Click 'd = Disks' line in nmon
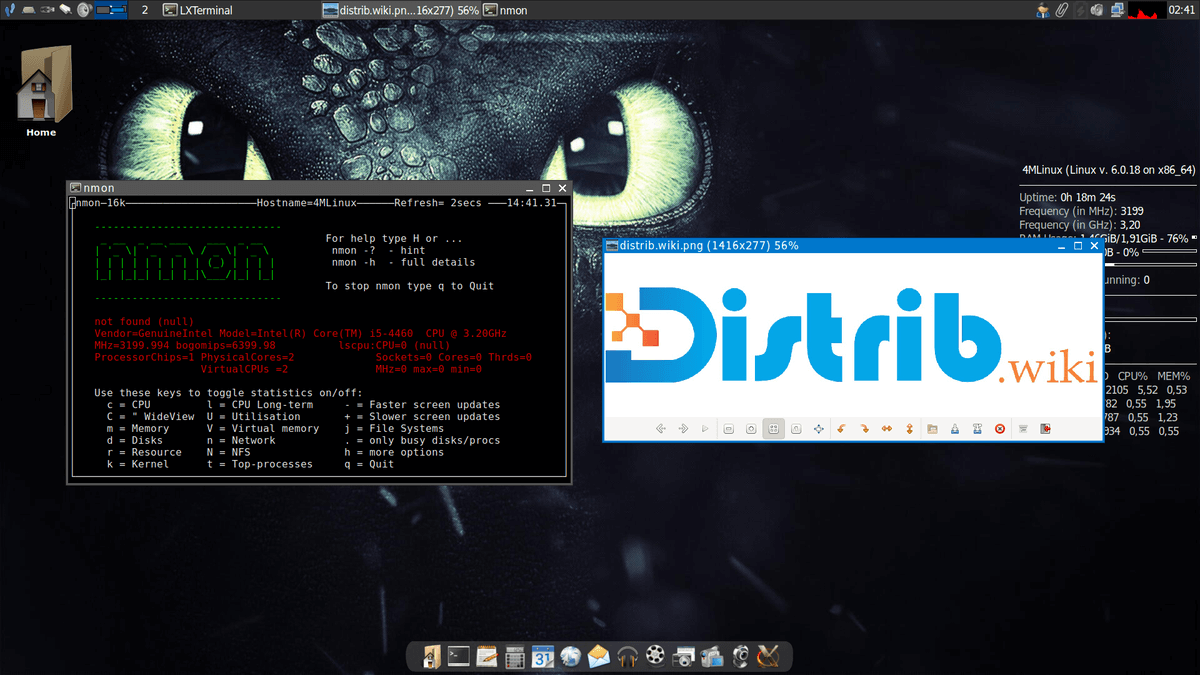 (x=135, y=441)
